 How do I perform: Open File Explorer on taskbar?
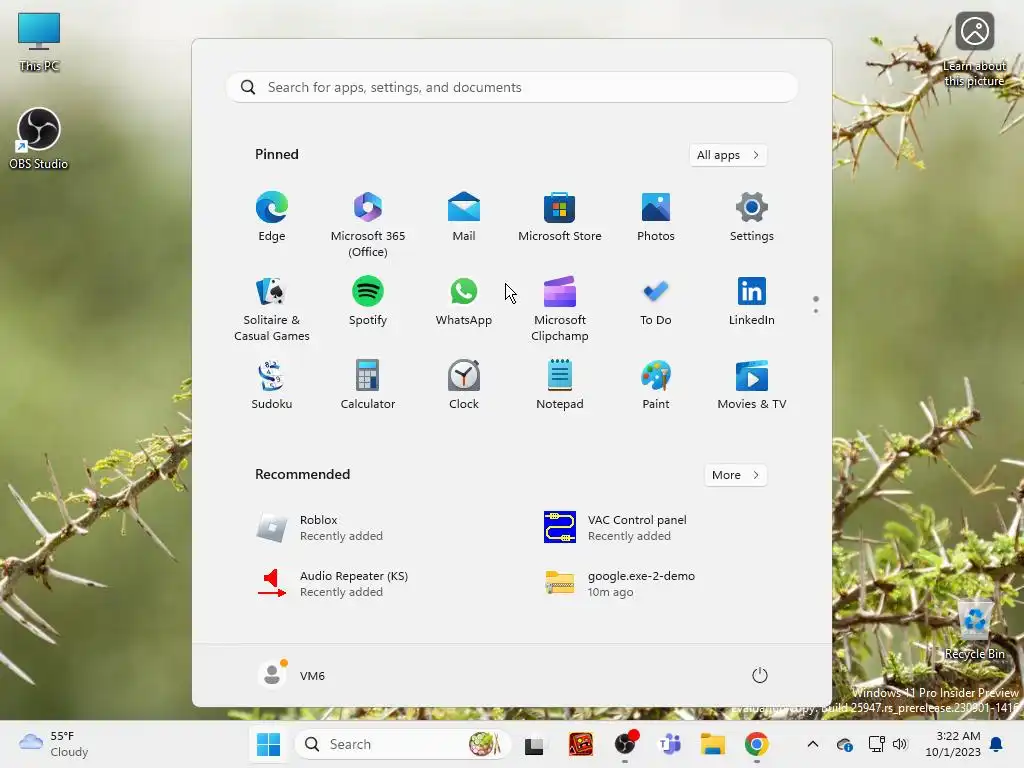click(712, 744)
